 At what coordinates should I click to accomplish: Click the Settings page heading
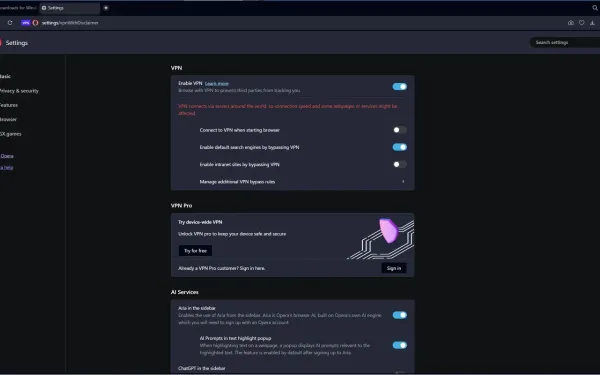[16, 43]
